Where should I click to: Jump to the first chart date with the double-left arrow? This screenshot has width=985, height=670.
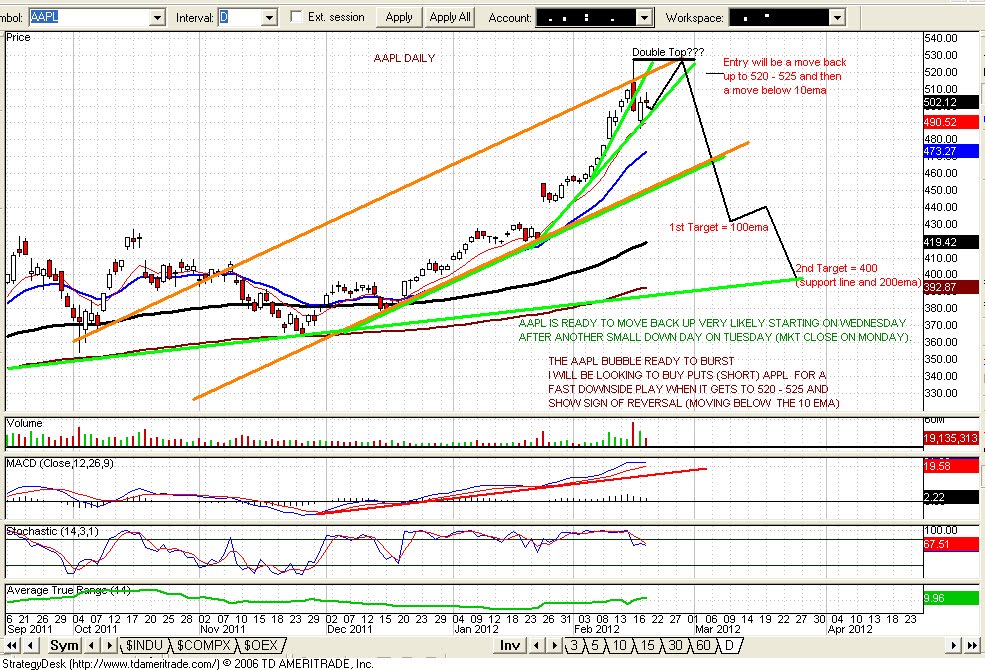[x=11, y=646]
